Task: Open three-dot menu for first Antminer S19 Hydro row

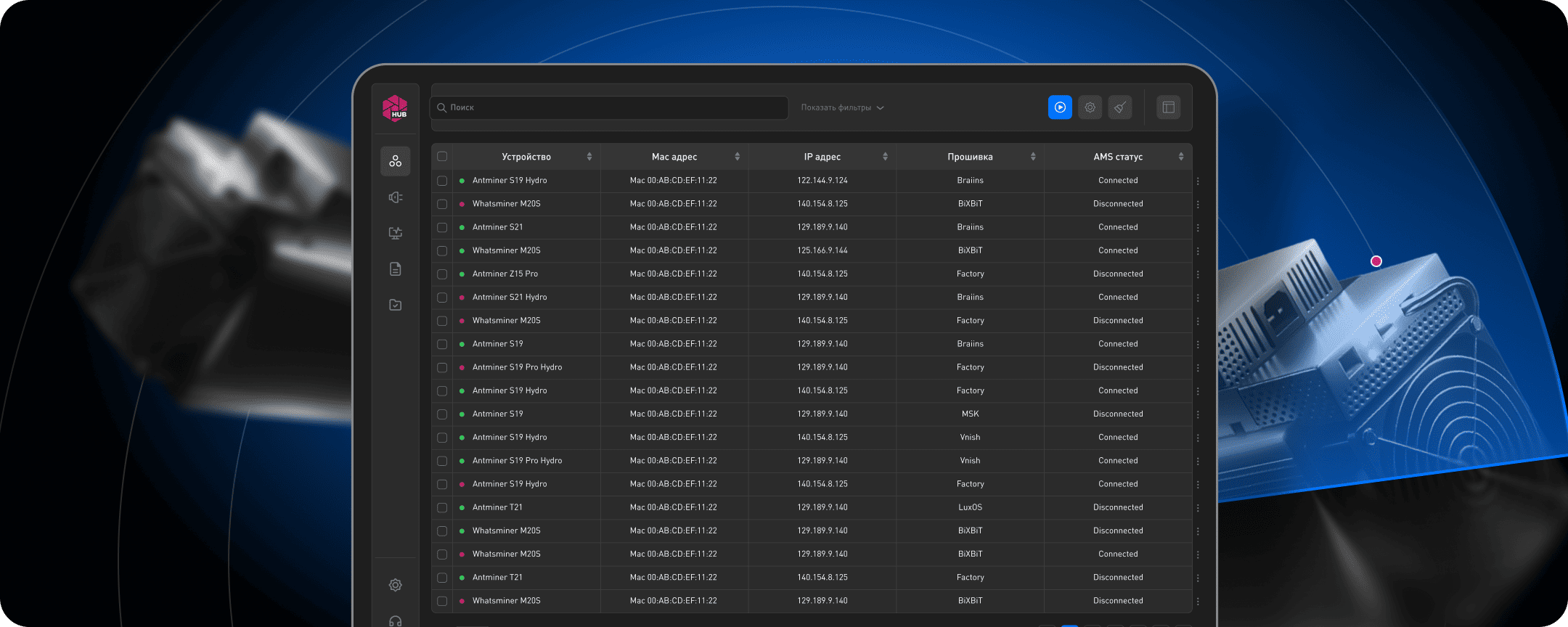Action: (1198, 181)
